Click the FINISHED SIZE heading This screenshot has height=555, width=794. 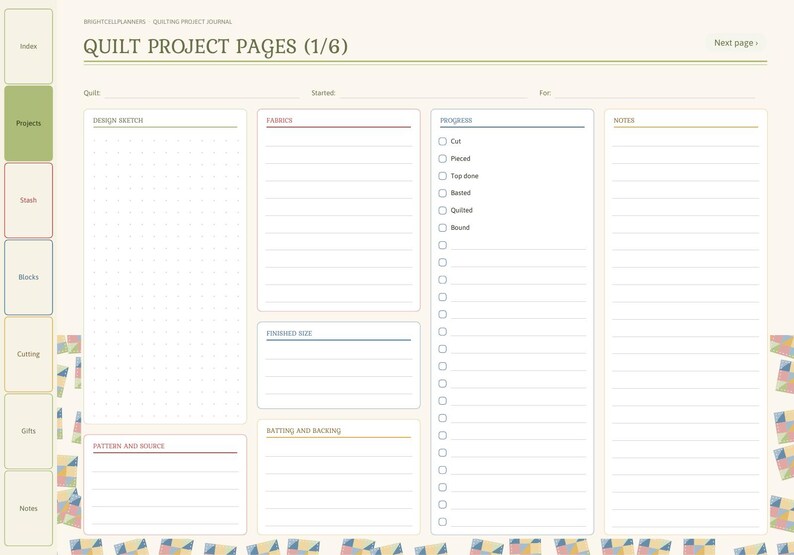click(289, 333)
